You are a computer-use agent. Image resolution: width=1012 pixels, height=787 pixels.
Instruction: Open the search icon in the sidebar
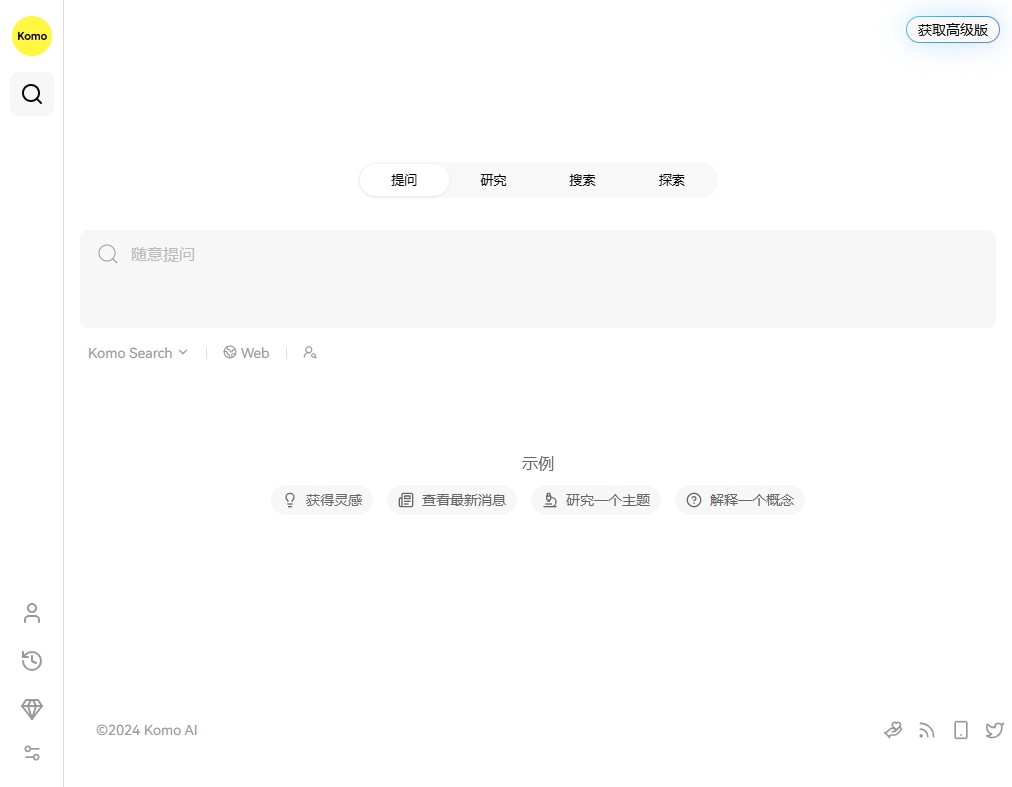coord(32,94)
